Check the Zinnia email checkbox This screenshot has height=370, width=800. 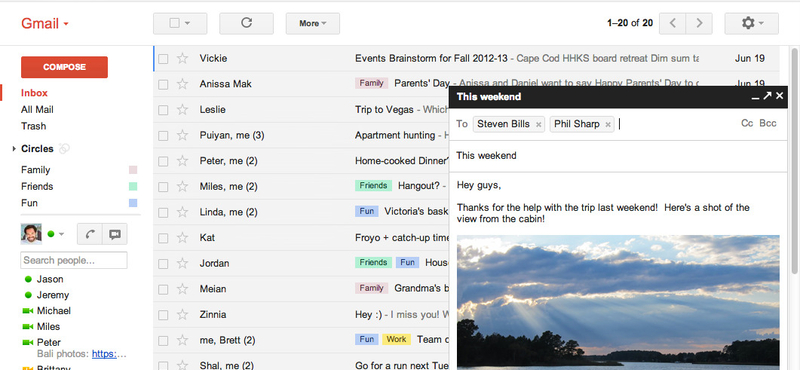(163, 315)
